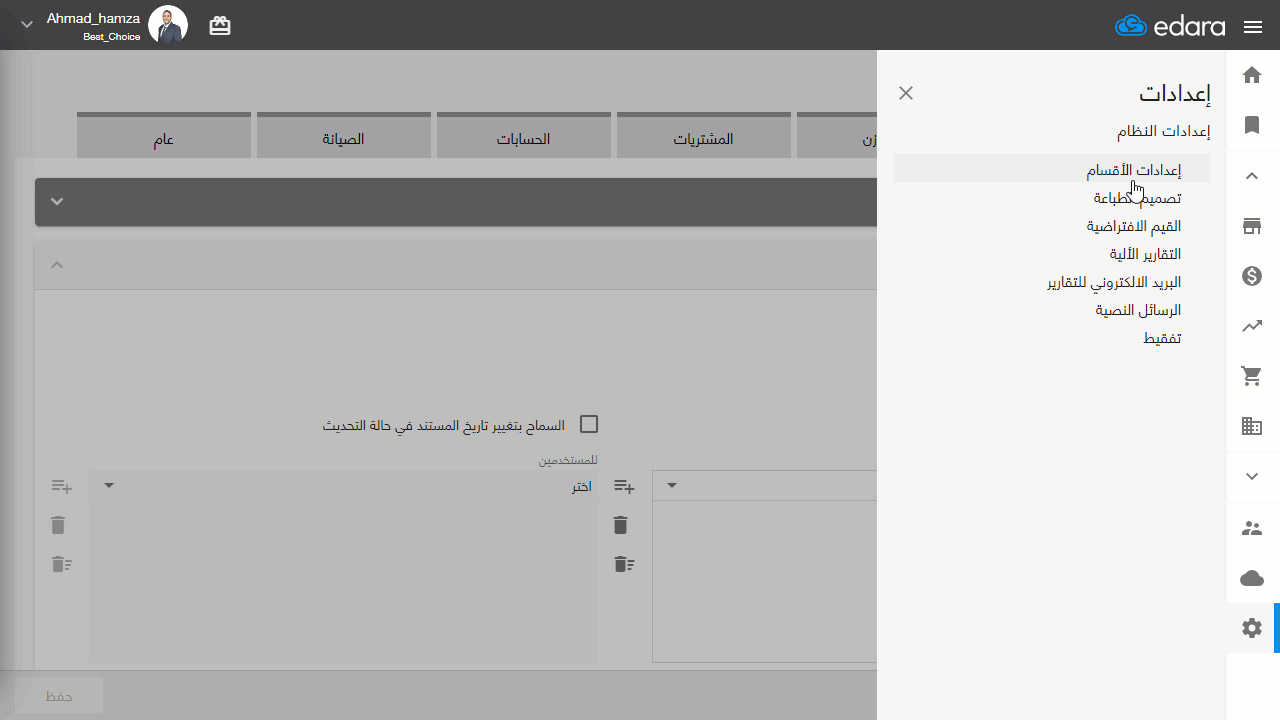This screenshot has height=720, width=1280.
Task: Expand the user account dropdown chevron
Action: click(27, 25)
